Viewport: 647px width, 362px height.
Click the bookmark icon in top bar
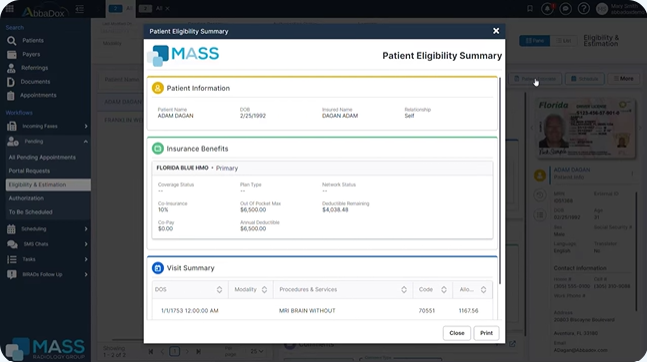pyautogui.click(x=530, y=8)
